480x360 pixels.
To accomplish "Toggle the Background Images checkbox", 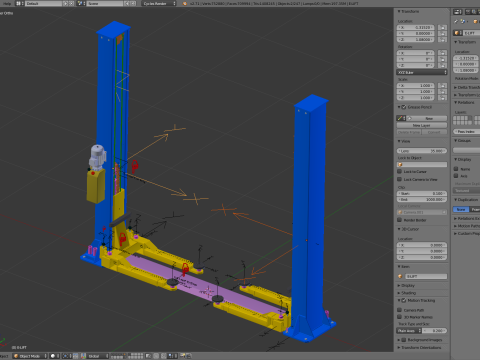I will pyautogui.click(x=404, y=340).
